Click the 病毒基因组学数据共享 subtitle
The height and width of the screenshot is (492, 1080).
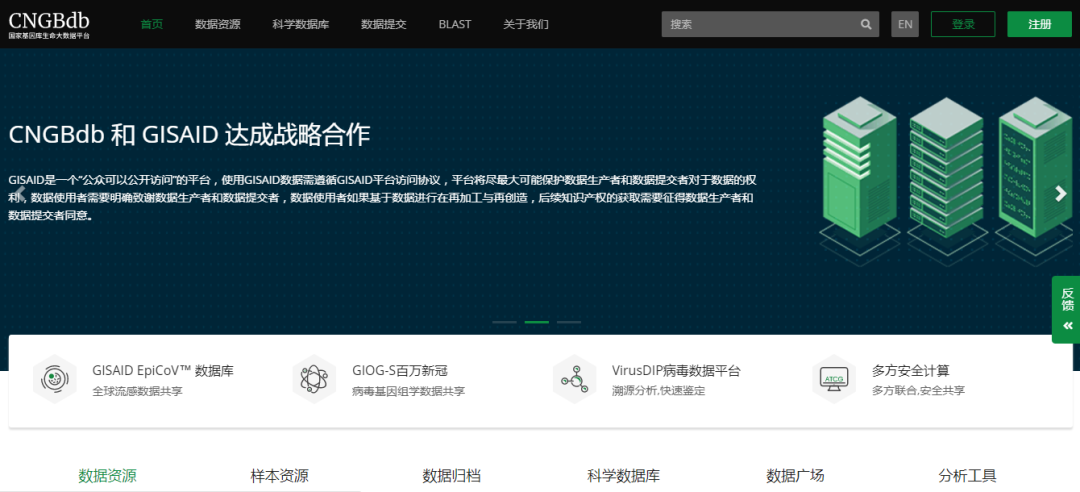[408, 391]
